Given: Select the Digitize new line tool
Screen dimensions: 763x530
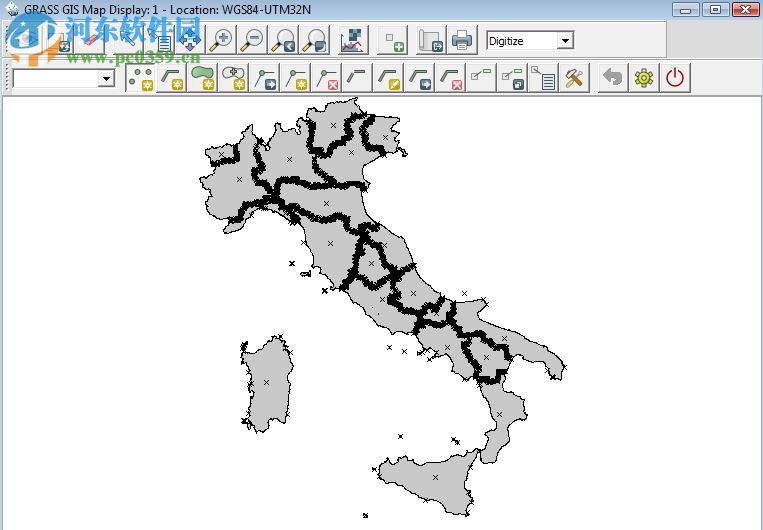Looking at the screenshot, I should click(x=171, y=78).
